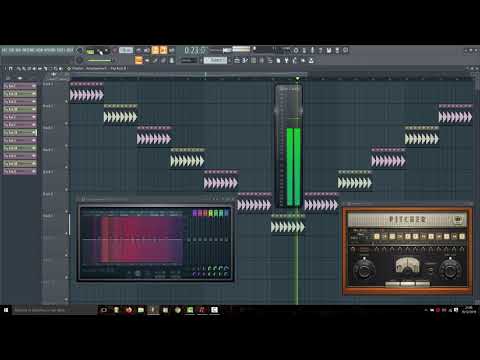Click the left mode button at Pitcher bottom
The image size is (480, 360).
pos(393,284)
